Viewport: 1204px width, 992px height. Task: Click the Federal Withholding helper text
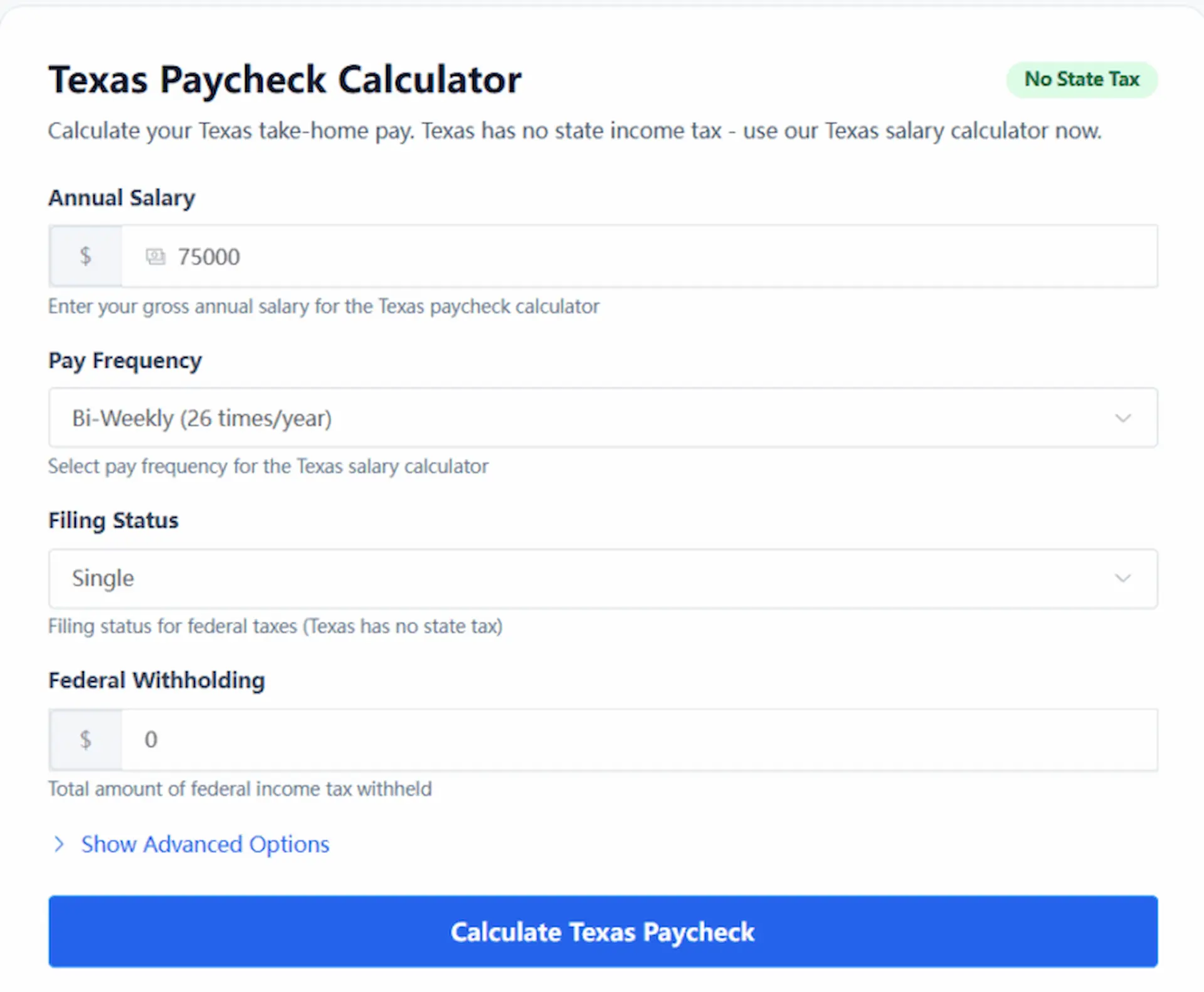[240, 789]
